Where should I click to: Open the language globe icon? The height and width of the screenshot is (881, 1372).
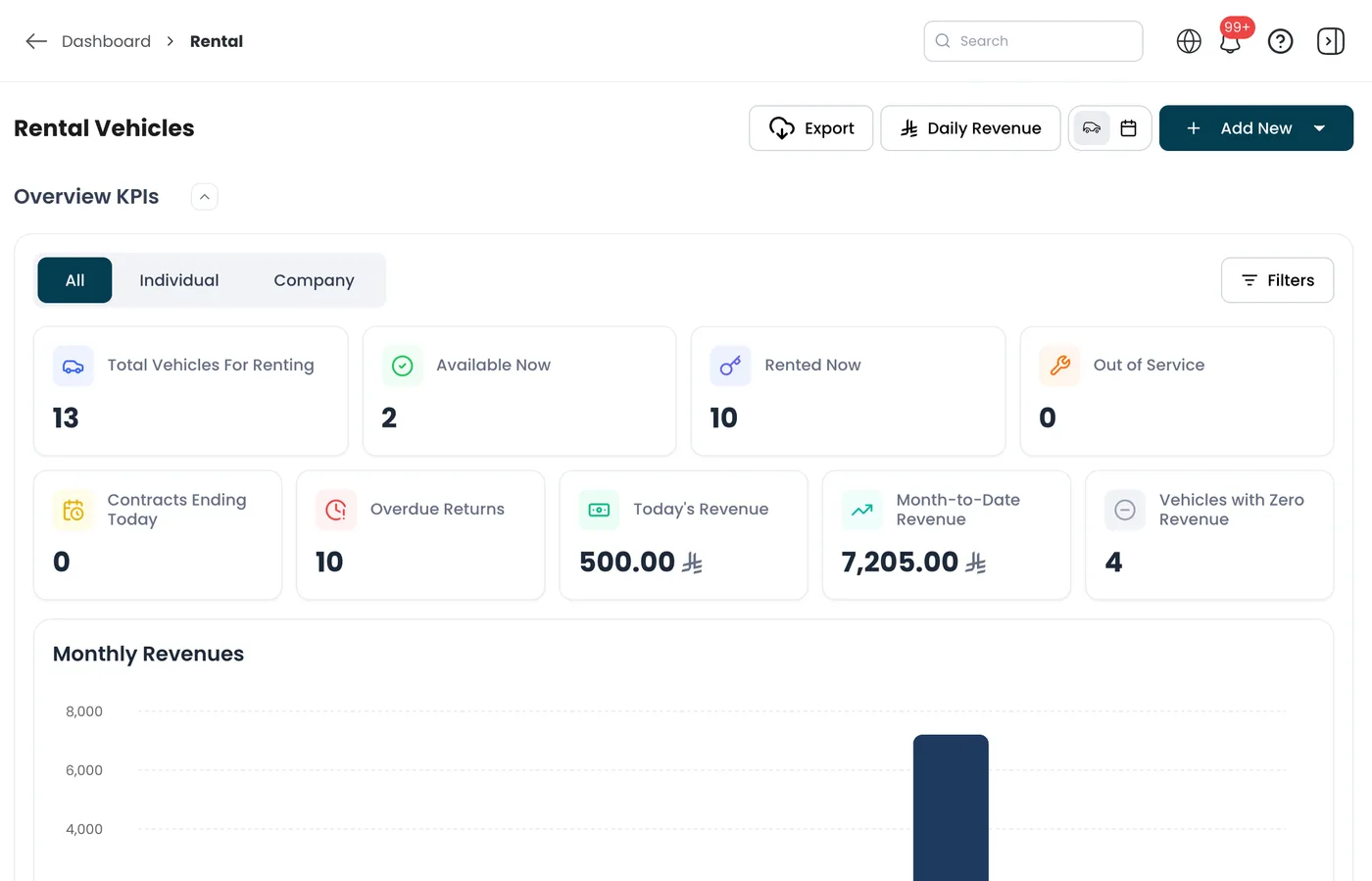1189,41
